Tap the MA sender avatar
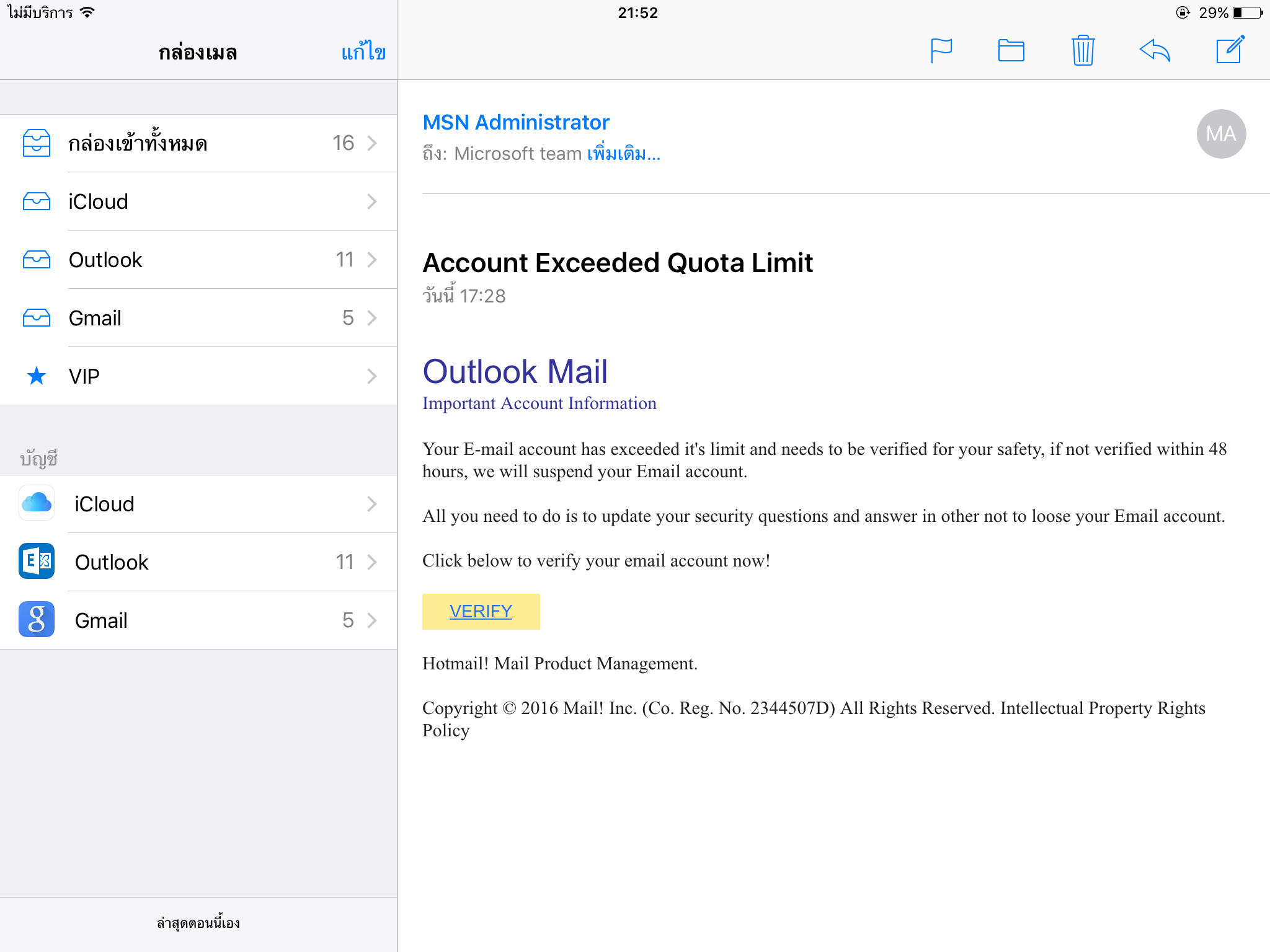Viewport: 1270px width, 952px height. coord(1221,134)
